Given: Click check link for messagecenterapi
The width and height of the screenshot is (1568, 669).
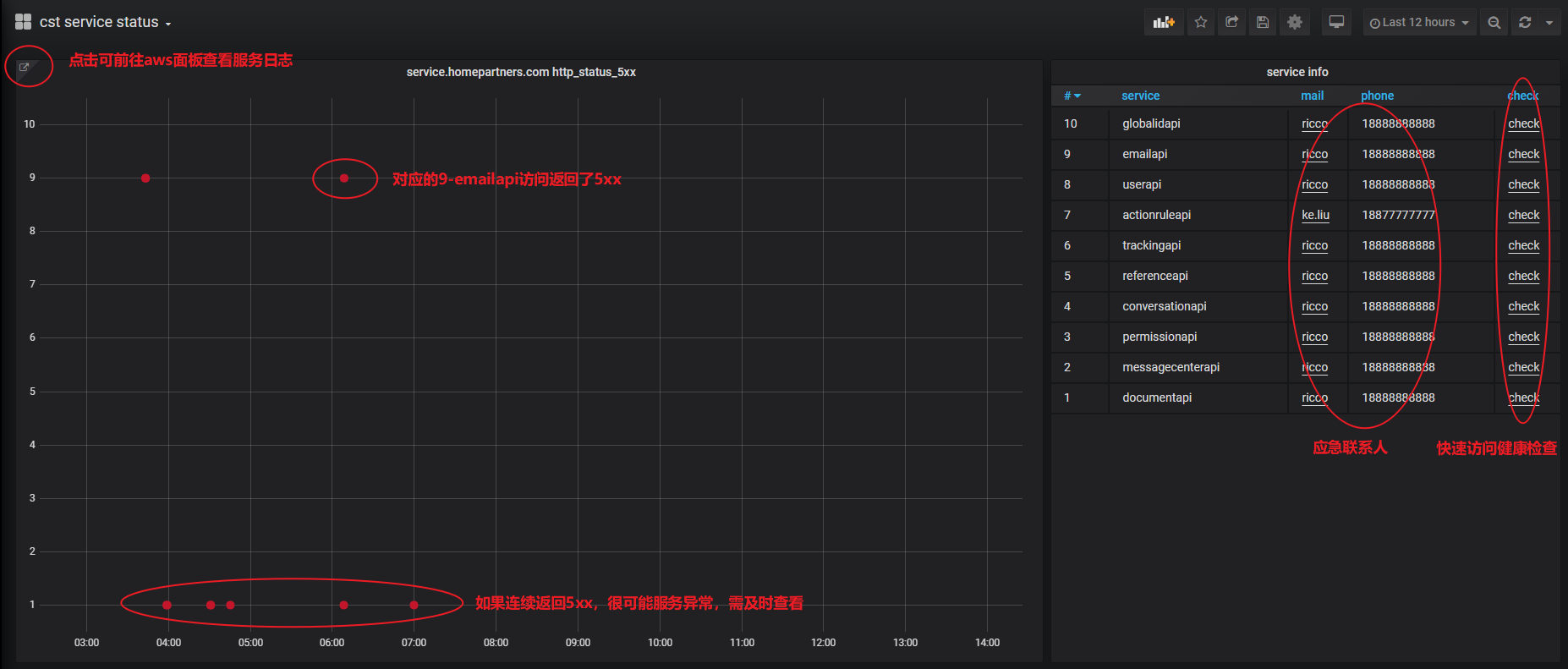Looking at the screenshot, I should click(1523, 367).
